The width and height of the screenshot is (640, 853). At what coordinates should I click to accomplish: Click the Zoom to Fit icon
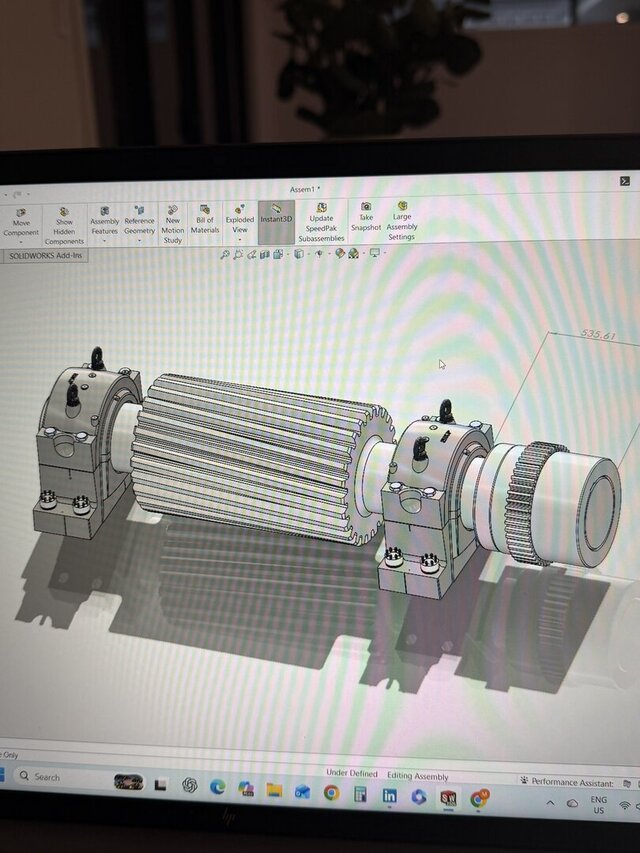224,255
